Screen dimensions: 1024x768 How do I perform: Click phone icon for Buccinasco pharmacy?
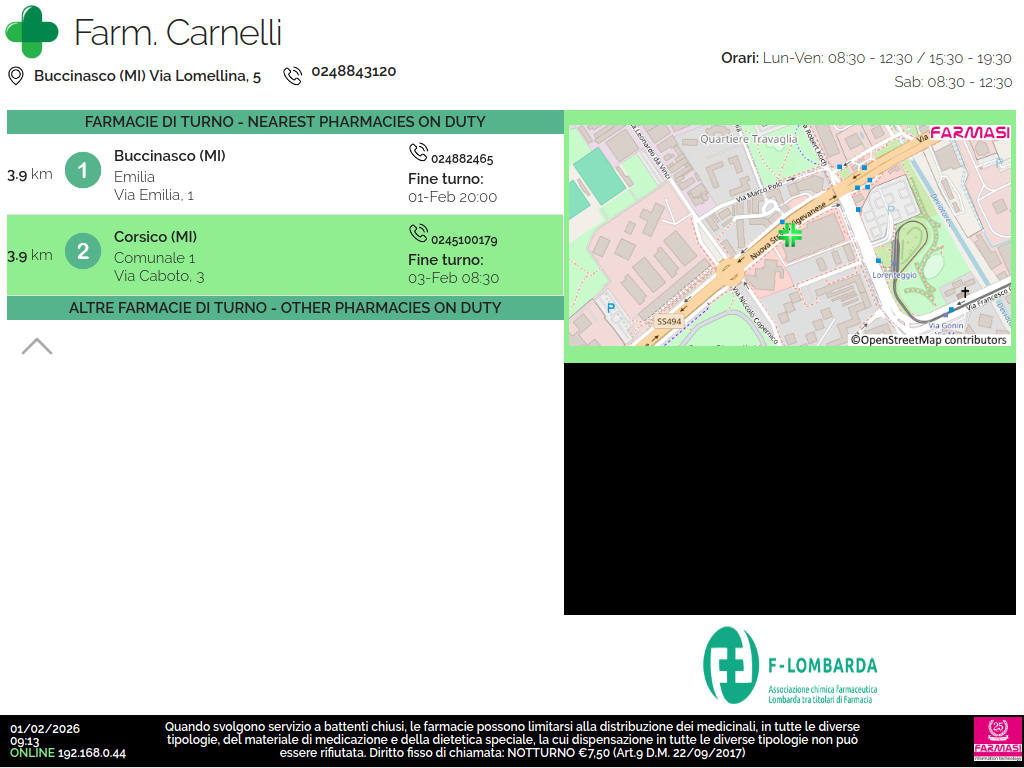(x=418, y=153)
